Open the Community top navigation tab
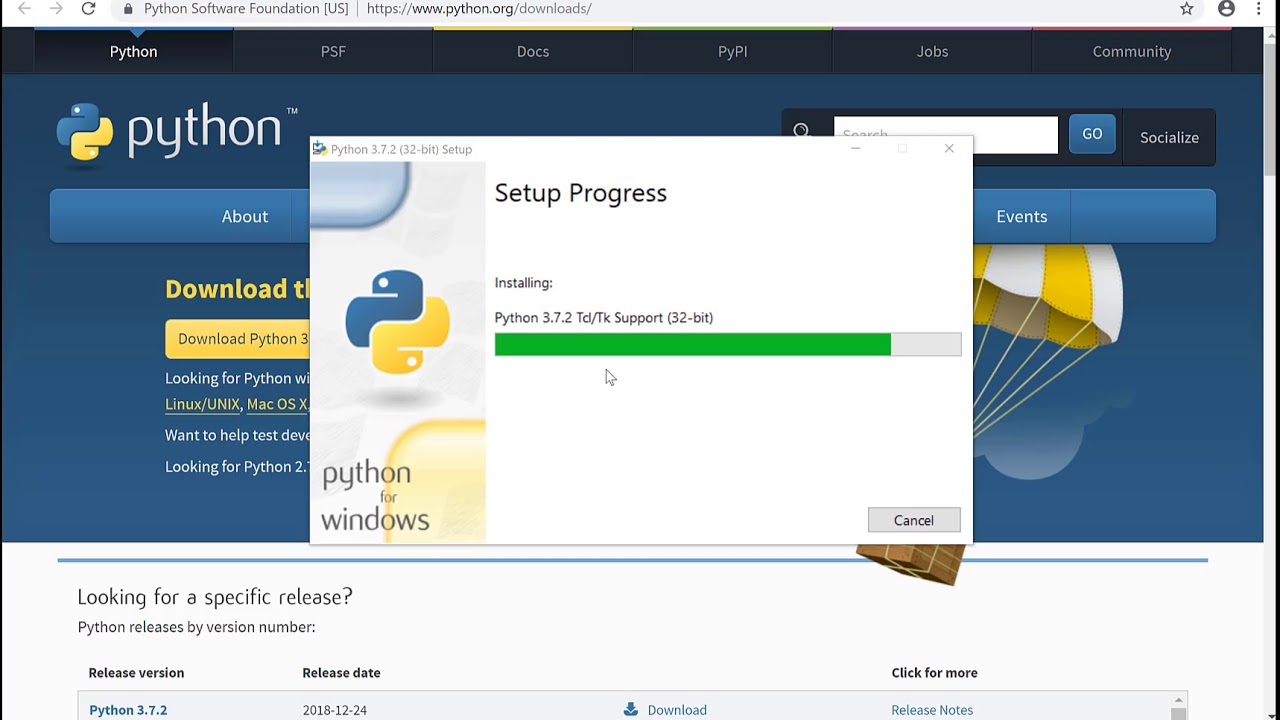Viewport: 1280px width, 720px height. [x=1132, y=51]
